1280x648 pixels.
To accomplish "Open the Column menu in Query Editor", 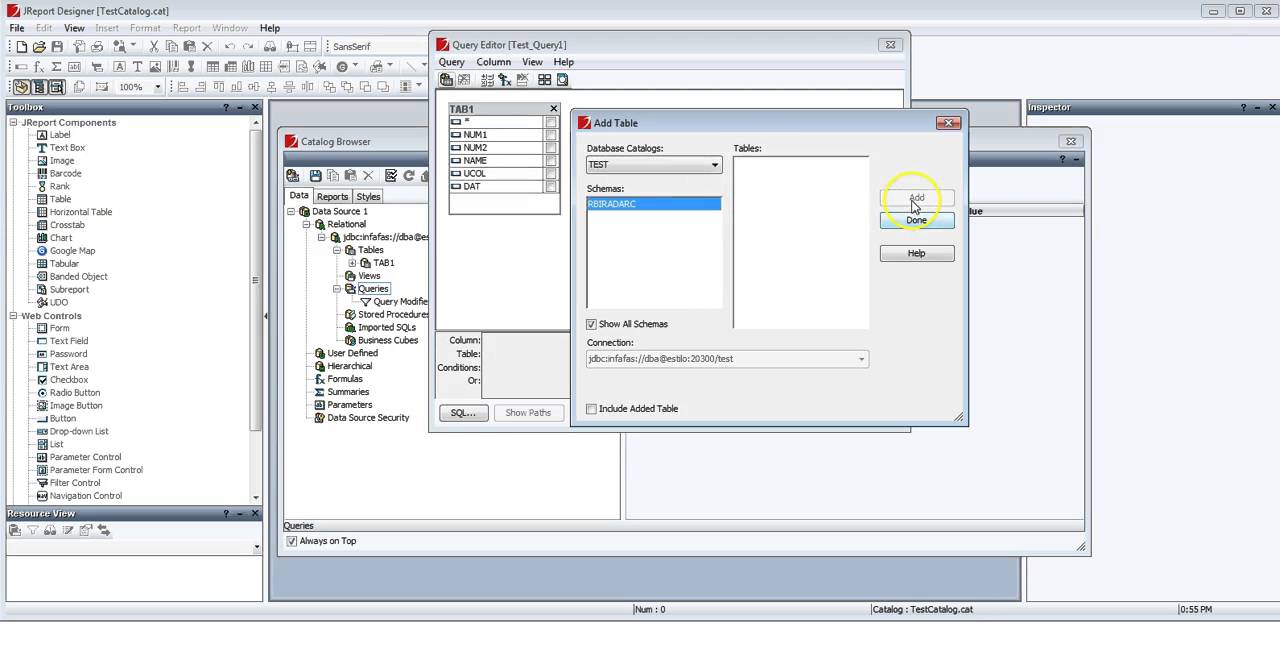I will (x=494, y=62).
